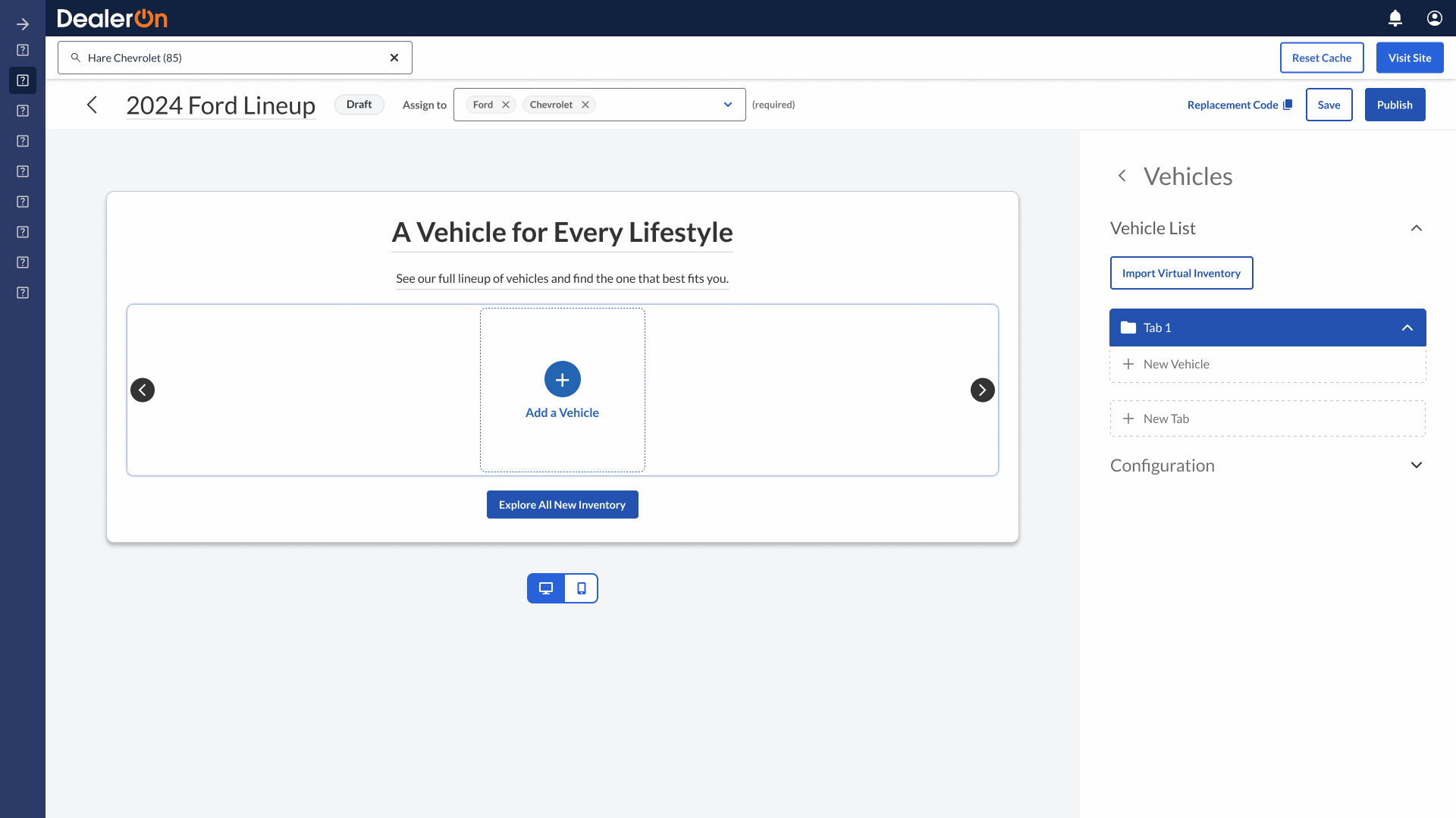Show the previous carousel slide
The width and height of the screenshot is (1456, 818).
pyautogui.click(x=143, y=390)
